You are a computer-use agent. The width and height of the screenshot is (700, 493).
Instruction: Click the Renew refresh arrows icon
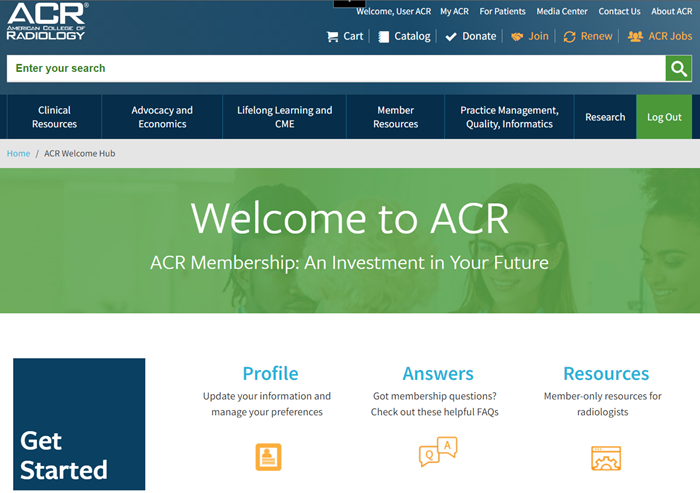click(570, 36)
